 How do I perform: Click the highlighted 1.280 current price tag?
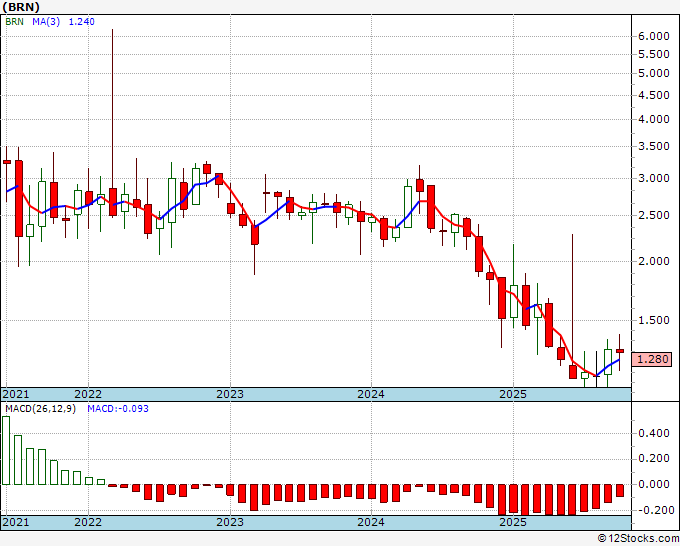click(x=652, y=359)
